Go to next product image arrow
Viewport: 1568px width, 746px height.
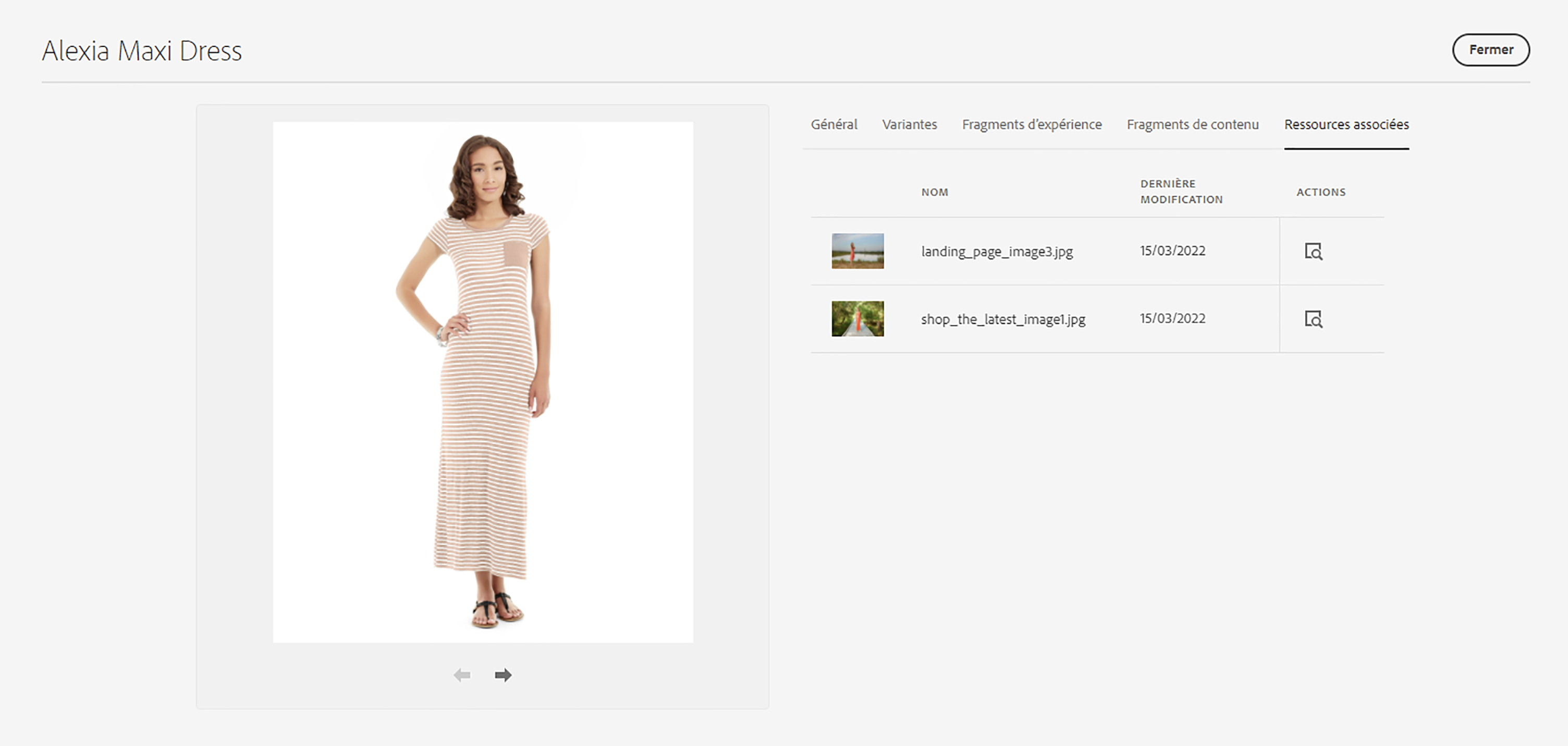click(503, 675)
